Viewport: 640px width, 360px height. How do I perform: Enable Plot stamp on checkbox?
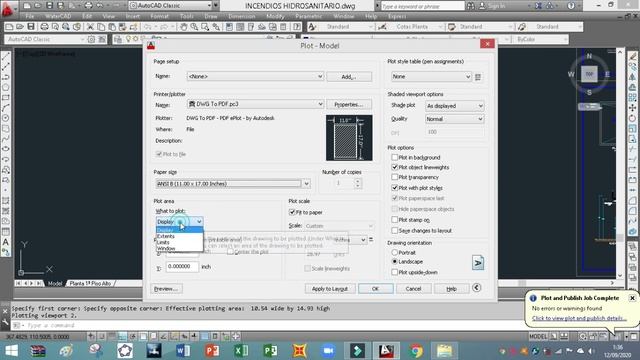tap(394, 220)
